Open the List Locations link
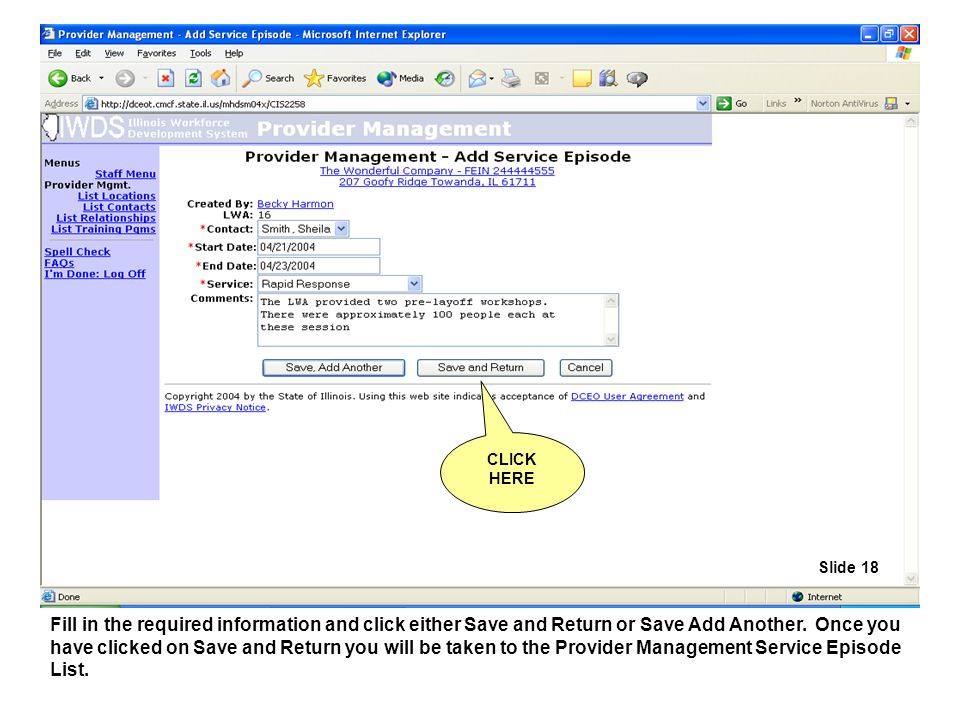The image size is (960, 720). point(116,196)
